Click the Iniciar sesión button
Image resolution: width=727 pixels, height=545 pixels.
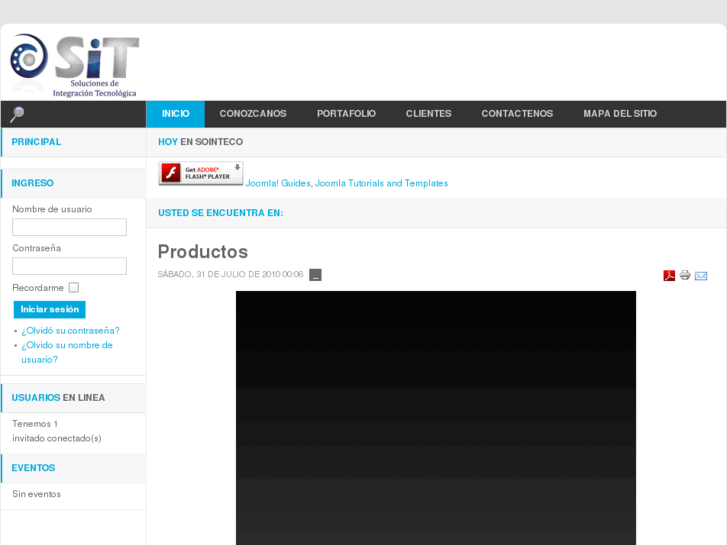point(50,309)
